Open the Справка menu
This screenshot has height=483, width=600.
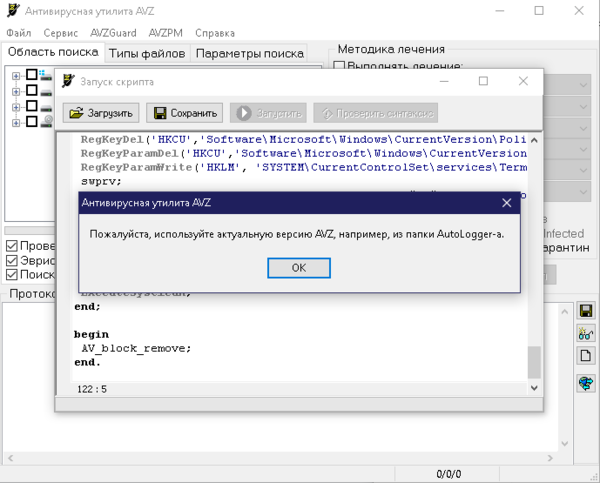[x=215, y=33]
